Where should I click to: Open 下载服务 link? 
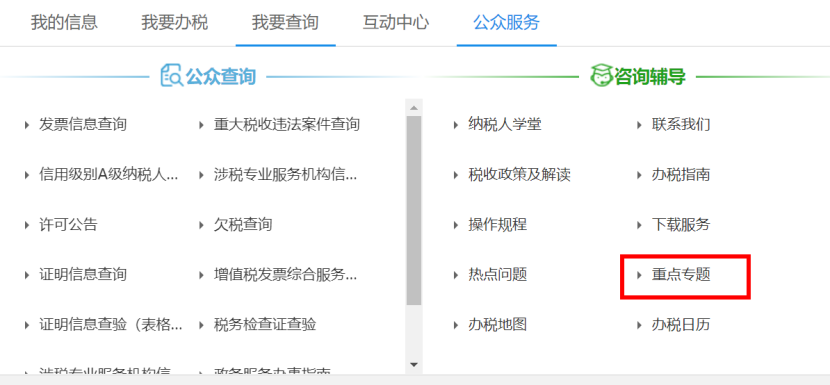[x=681, y=225]
